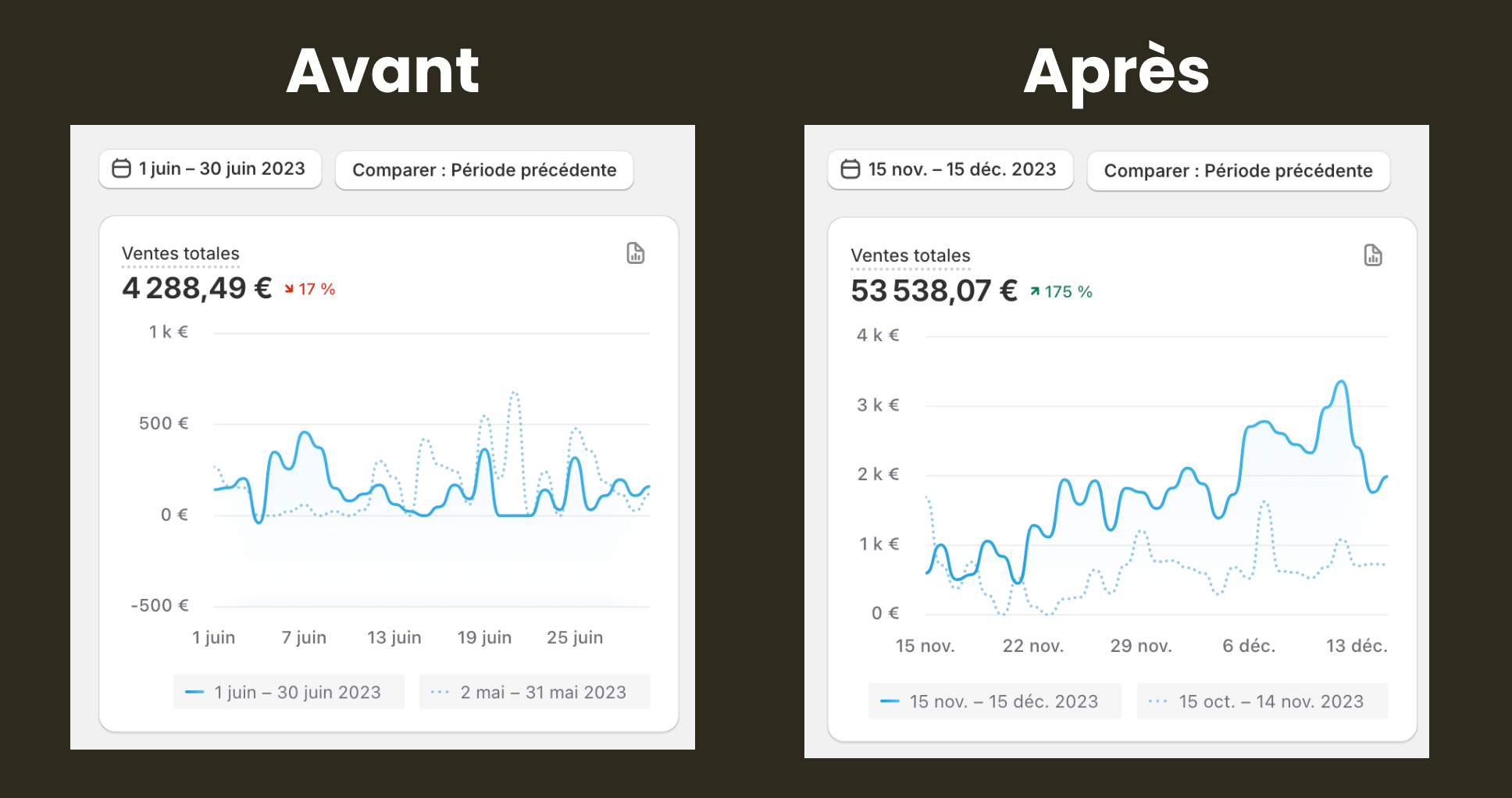The height and width of the screenshot is (798, 1512).
Task: Click the report icon in the Après card
Action: [x=1373, y=255]
